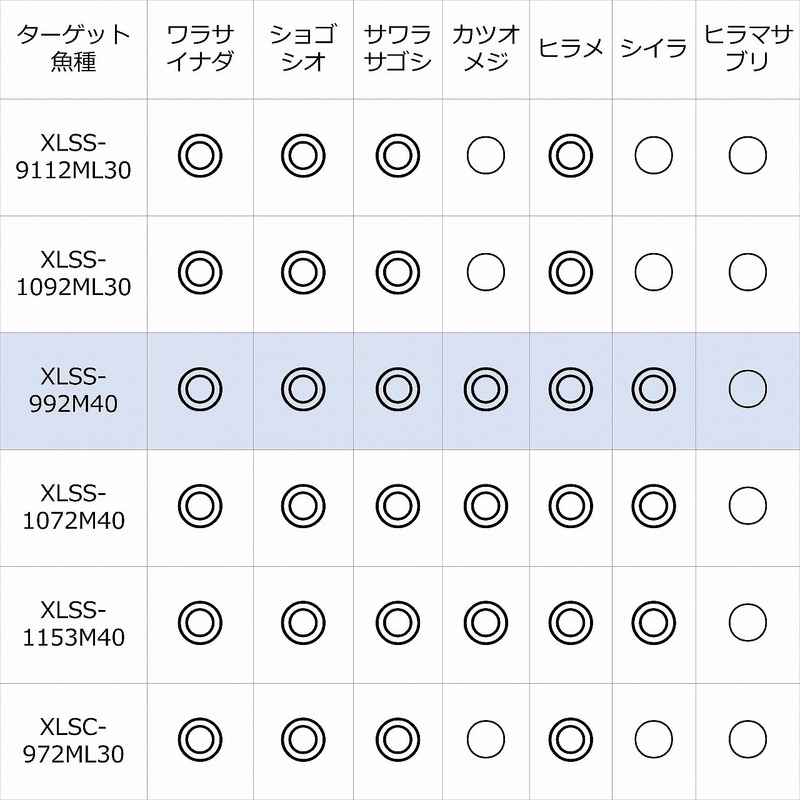Select the ワラサ イナダ column header
Image resolution: width=800 pixels, height=800 pixels.
coord(199,49)
